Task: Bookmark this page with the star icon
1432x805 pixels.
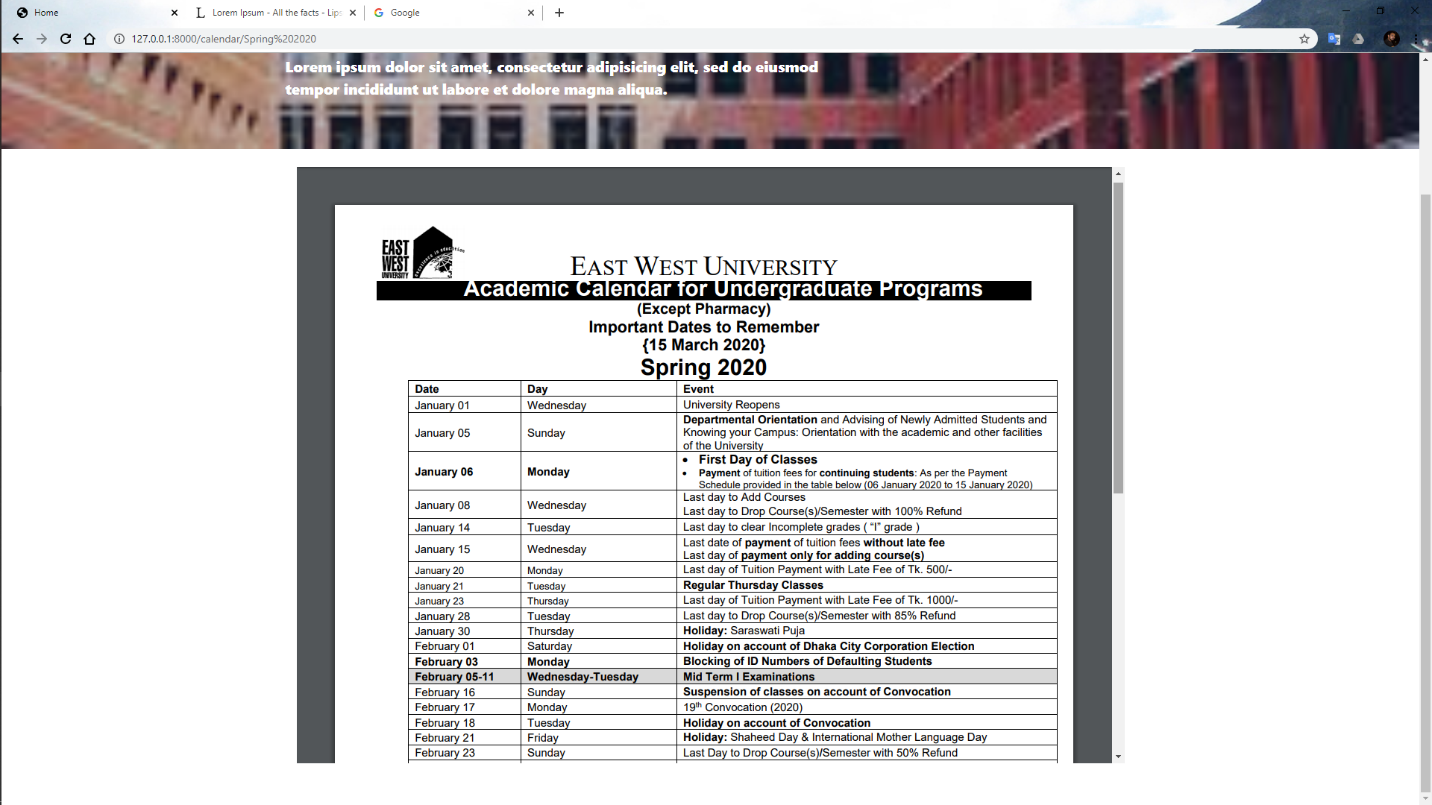Action: (x=1304, y=39)
